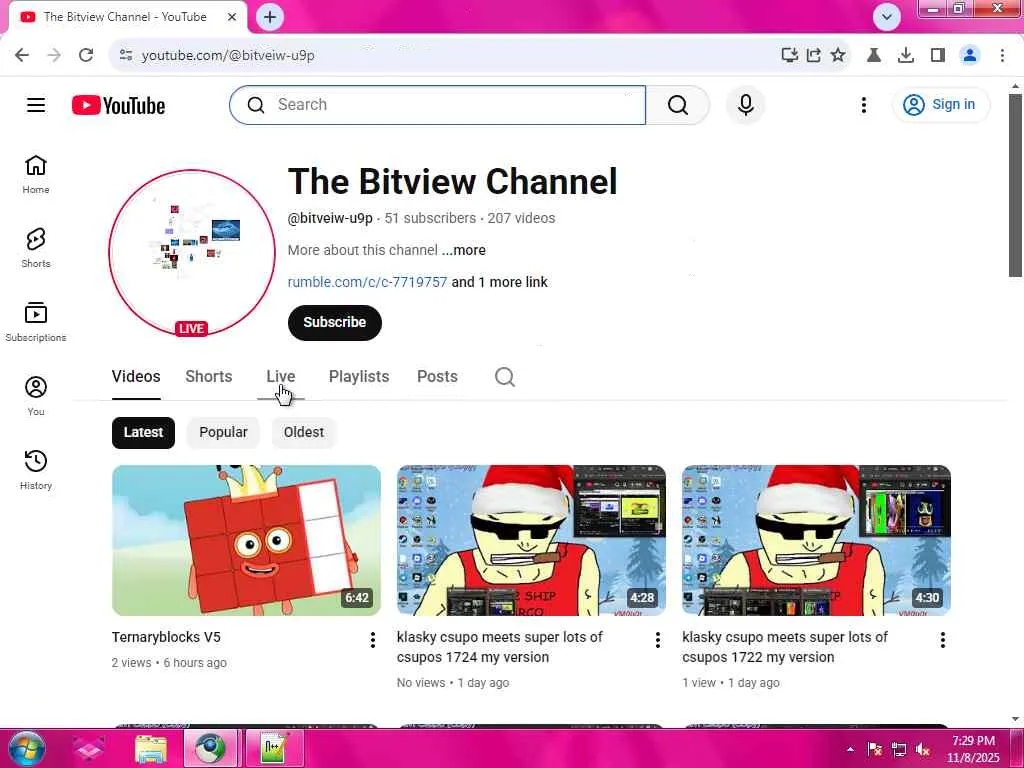Open browser profile avatar
The width and height of the screenshot is (1024, 768).
[970, 55]
